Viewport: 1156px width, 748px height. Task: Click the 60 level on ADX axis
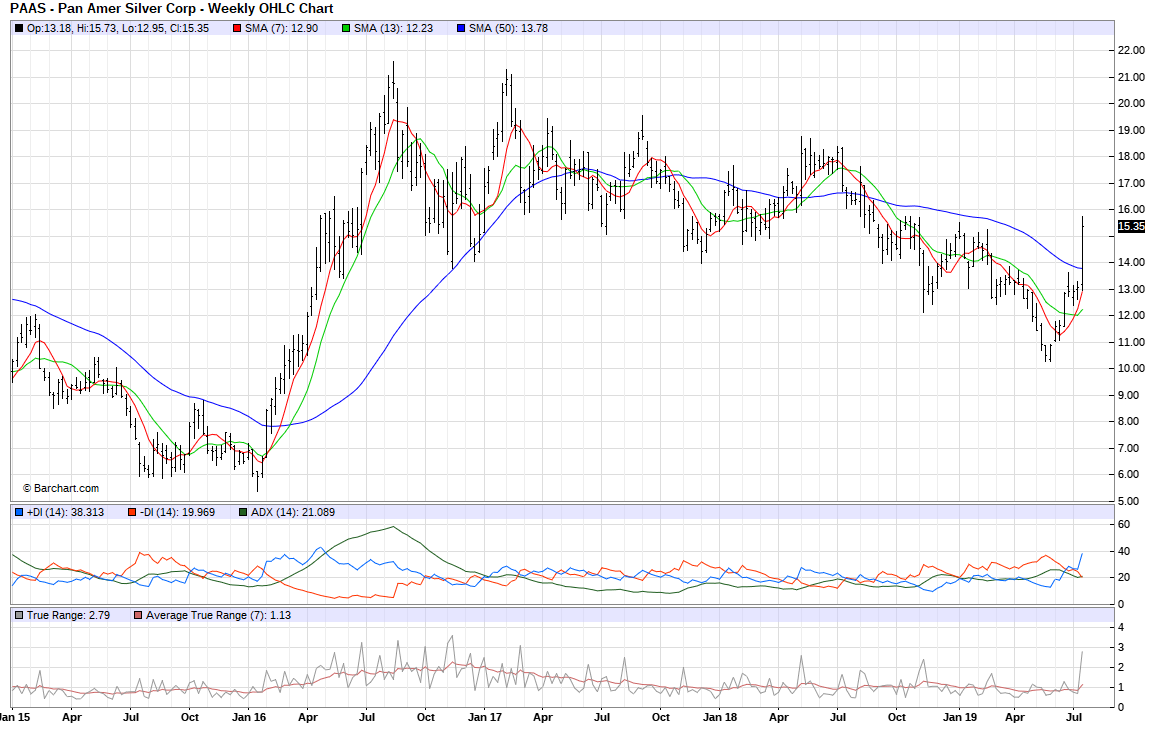pos(1124,524)
